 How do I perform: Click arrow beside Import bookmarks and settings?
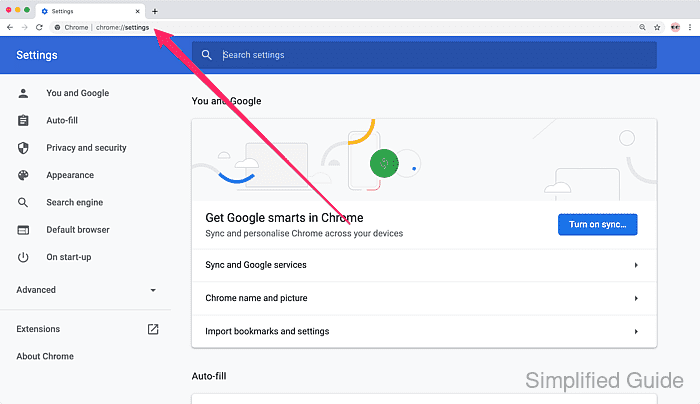pyautogui.click(x=636, y=331)
